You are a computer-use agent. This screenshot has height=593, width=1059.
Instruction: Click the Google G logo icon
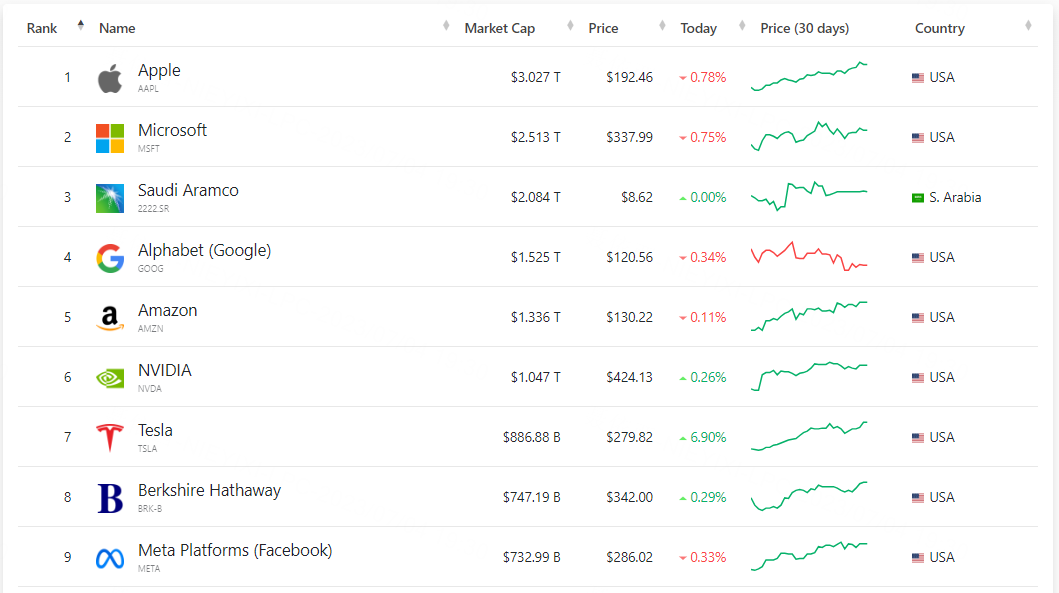(110, 258)
